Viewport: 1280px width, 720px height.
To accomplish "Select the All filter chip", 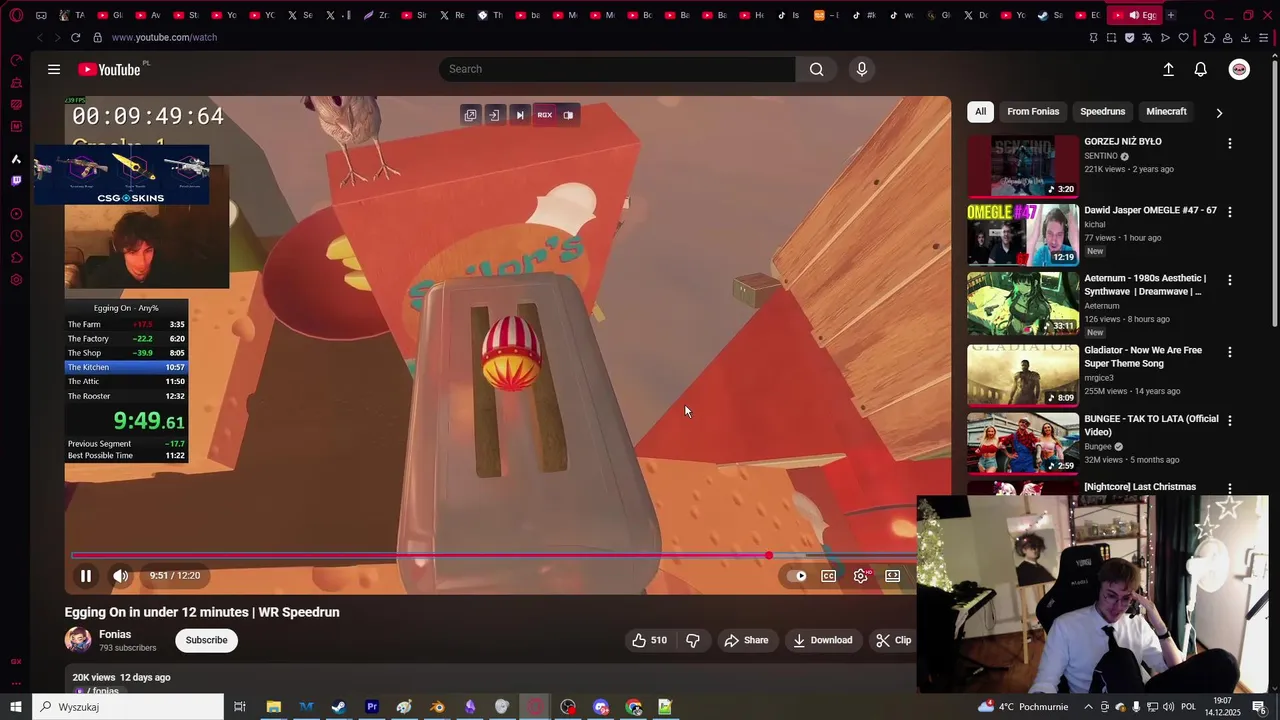I will click(980, 111).
